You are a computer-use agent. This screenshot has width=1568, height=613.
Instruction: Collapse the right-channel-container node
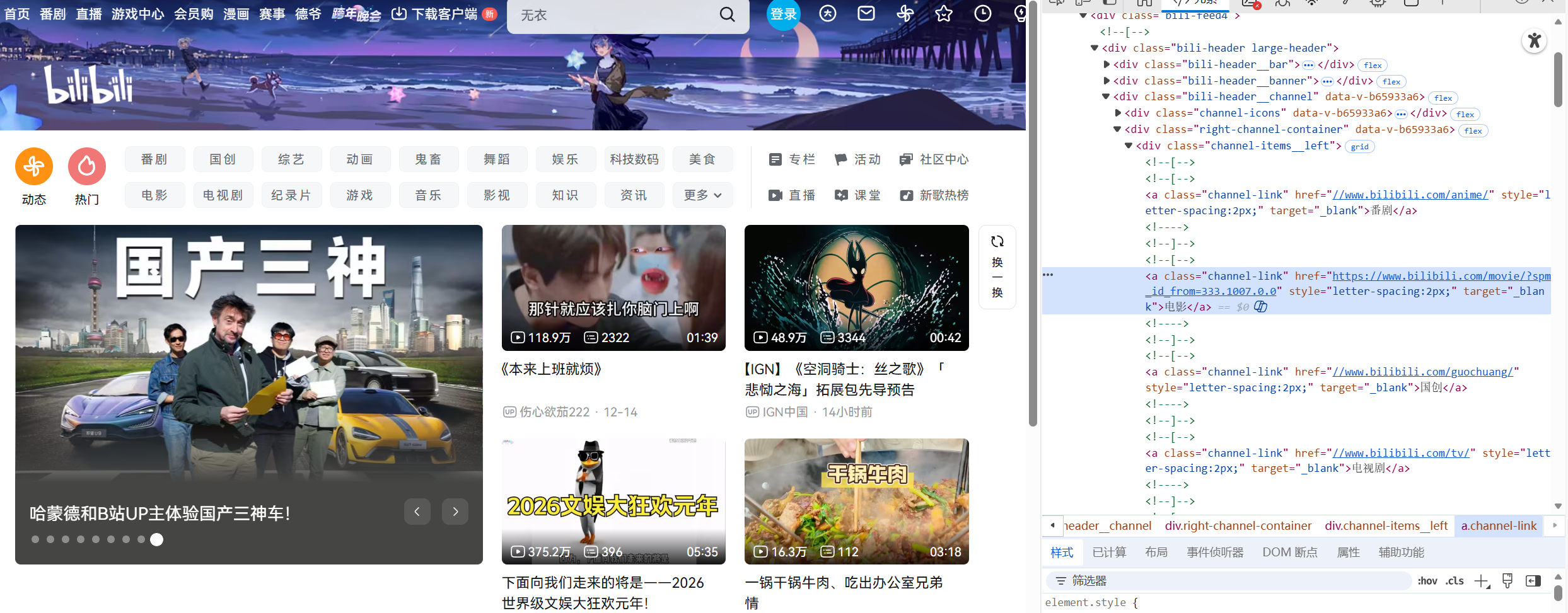pyautogui.click(x=1117, y=129)
